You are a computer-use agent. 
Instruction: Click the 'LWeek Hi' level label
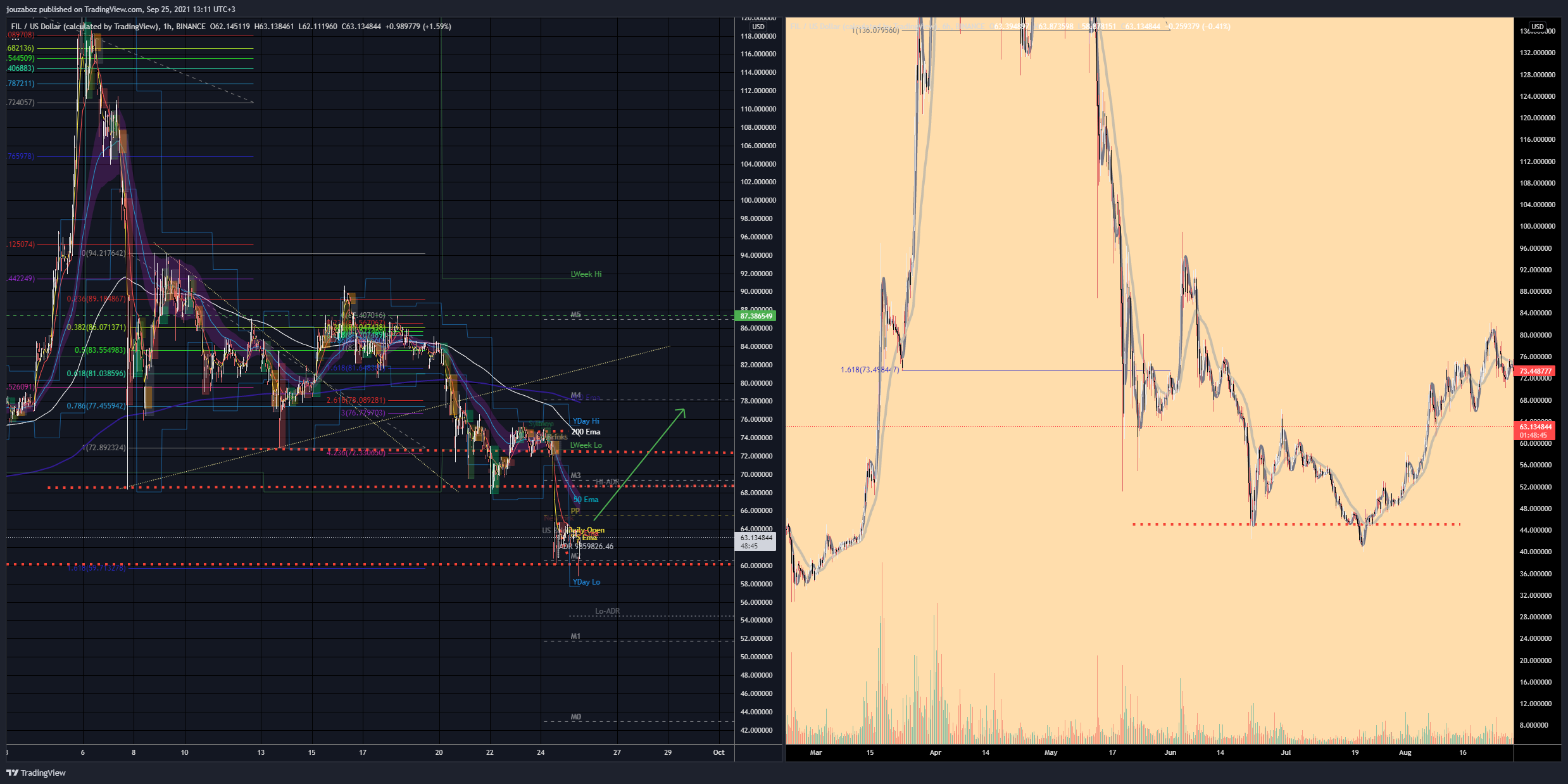(586, 274)
